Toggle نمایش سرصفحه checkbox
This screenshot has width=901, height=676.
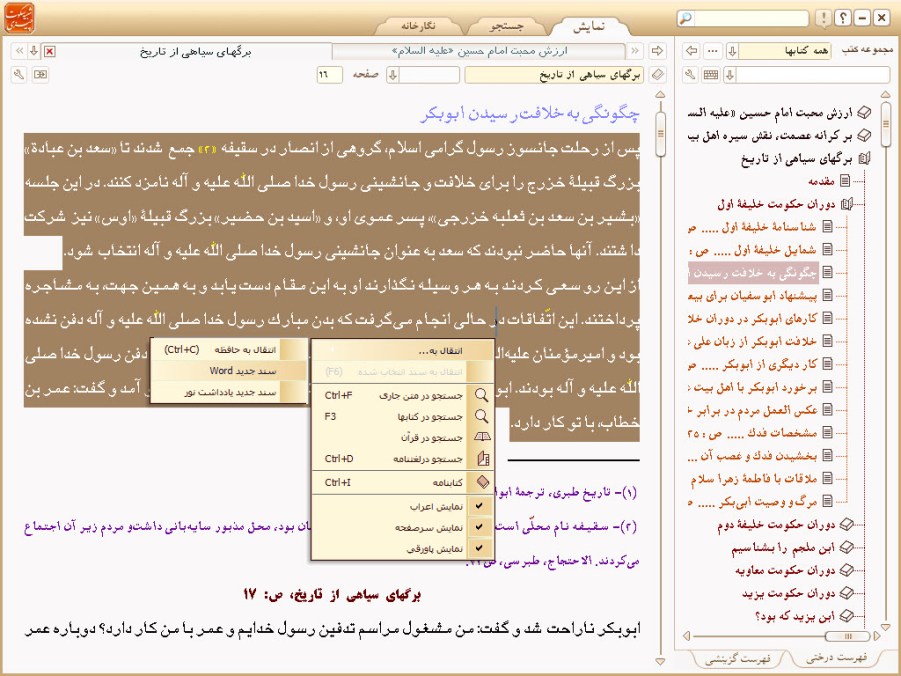tap(479, 527)
